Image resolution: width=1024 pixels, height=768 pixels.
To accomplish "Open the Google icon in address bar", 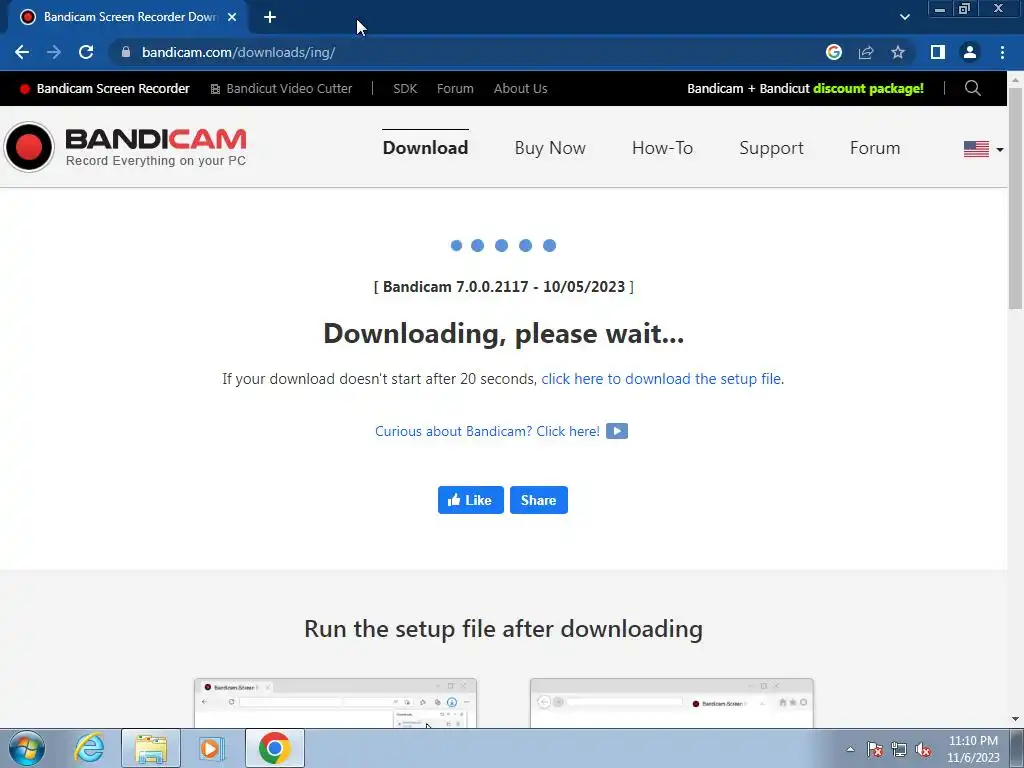I will 834,52.
